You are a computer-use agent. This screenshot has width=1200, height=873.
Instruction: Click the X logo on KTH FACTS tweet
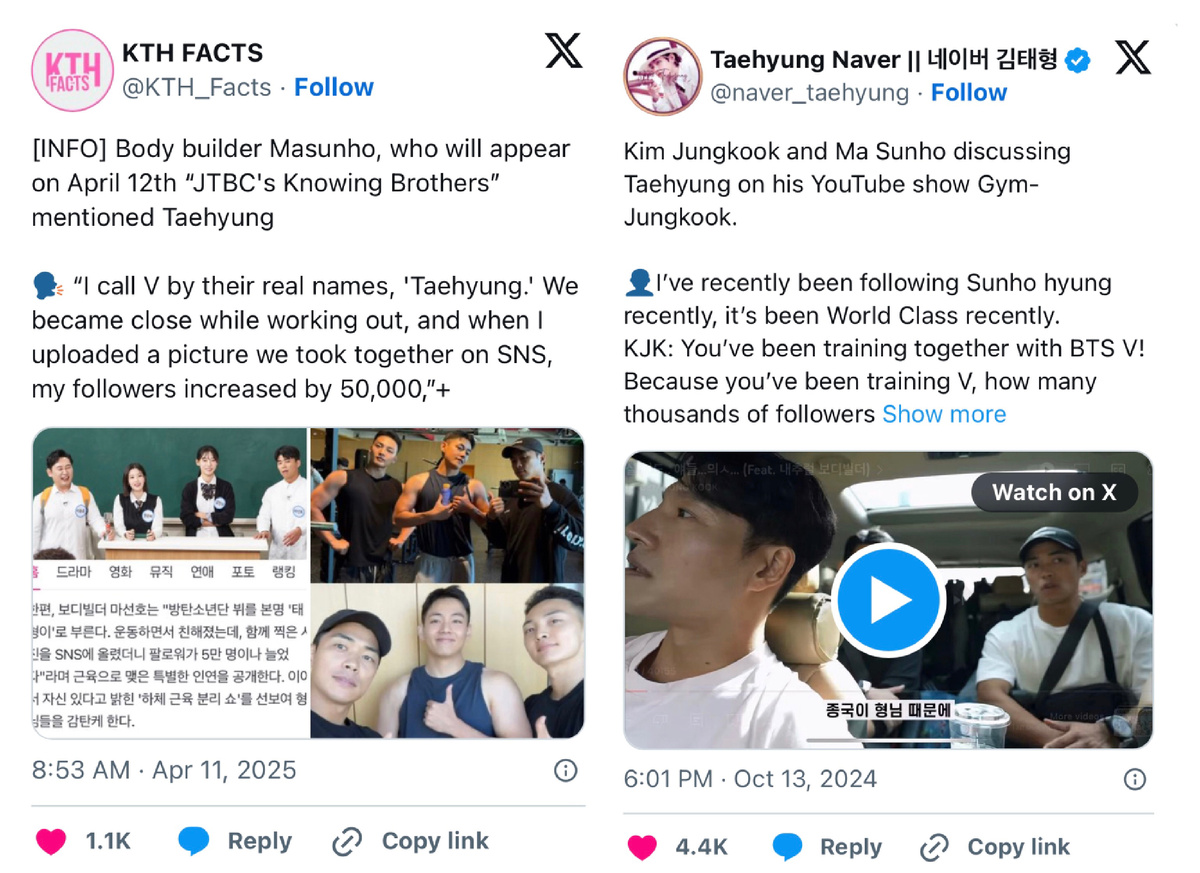tap(564, 50)
